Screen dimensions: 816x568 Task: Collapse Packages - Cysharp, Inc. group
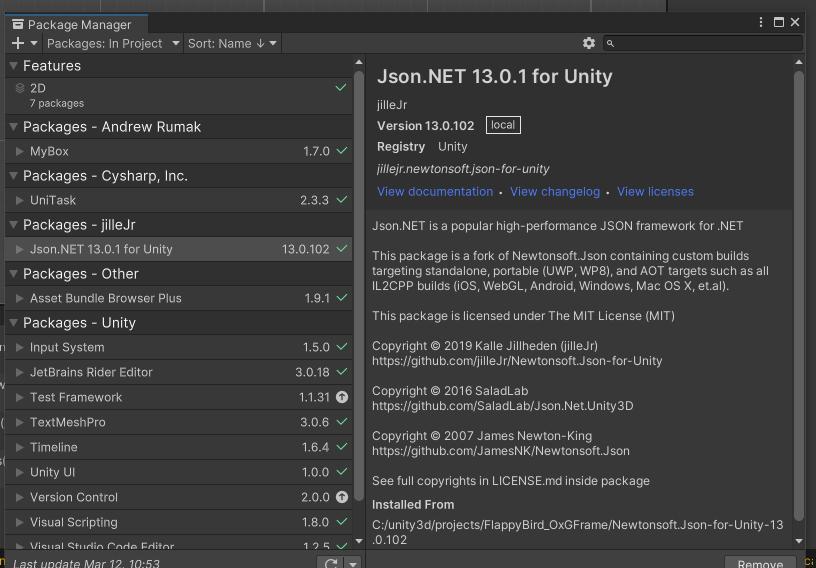click(14, 175)
